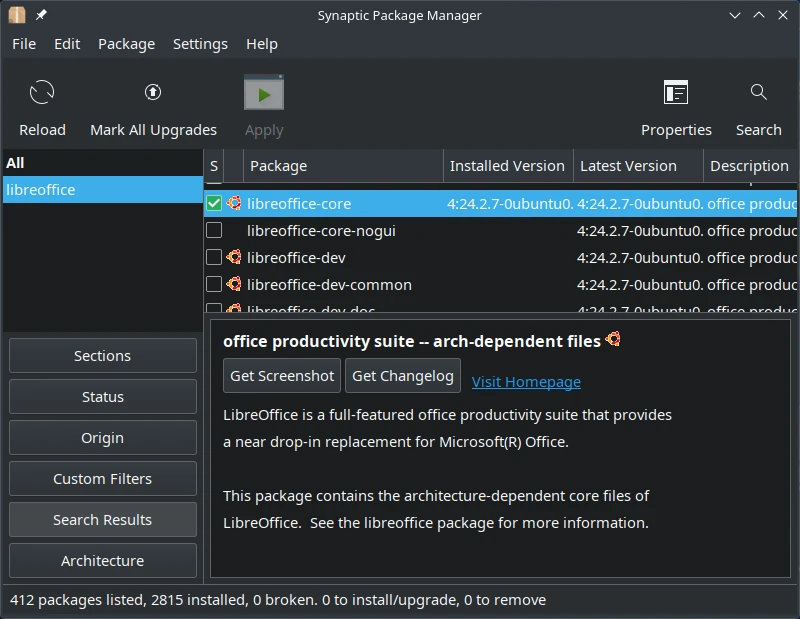The image size is (800, 619).
Task: Click the pin icon in title bar
Action: (x=41, y=15)
